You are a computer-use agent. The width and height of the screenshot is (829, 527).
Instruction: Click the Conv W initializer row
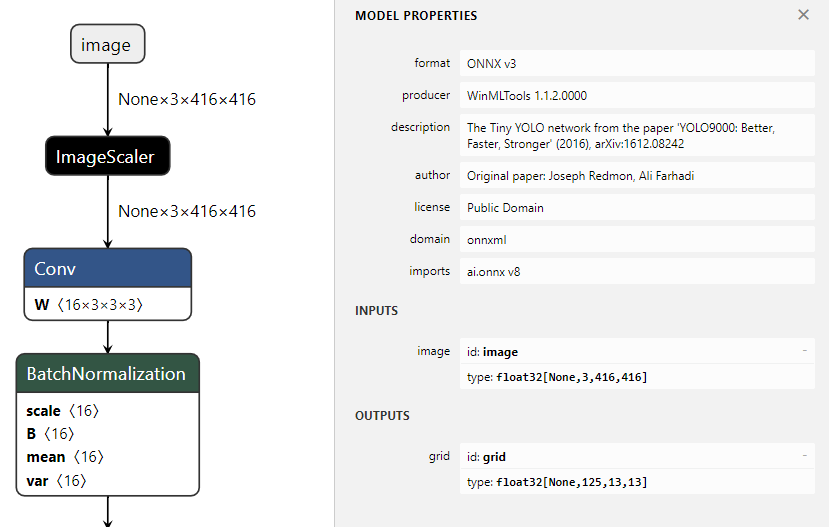pyautogui.click(x=107, y=304)
